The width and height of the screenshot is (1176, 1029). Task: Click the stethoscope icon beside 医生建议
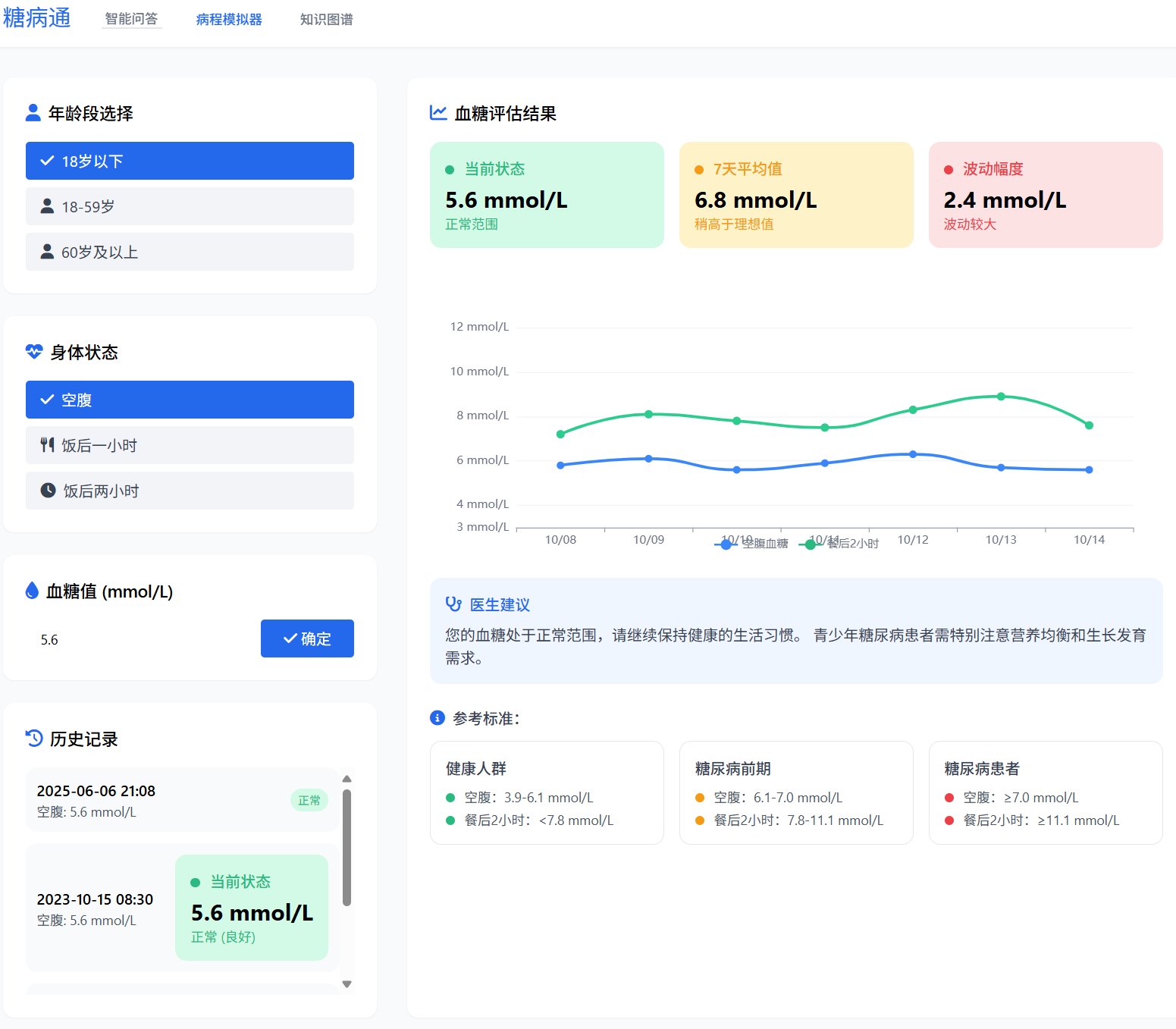453,604
